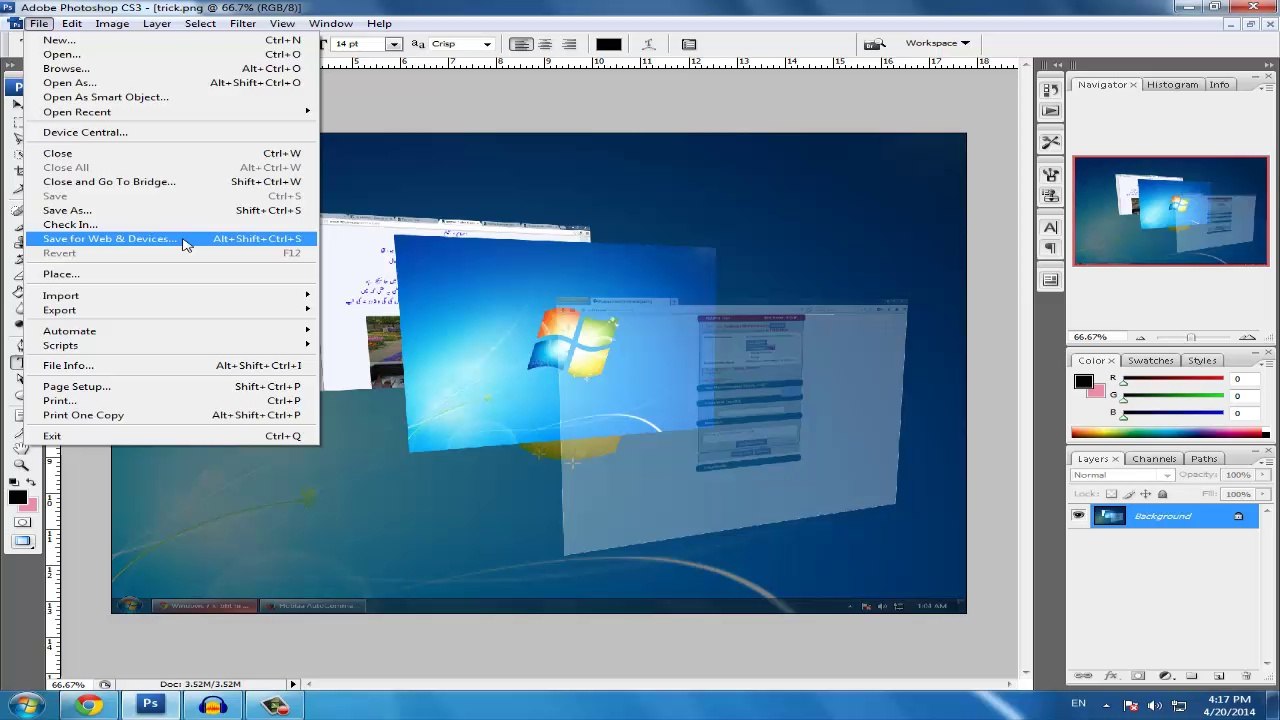Open the Clone Source panel icon
This screenshot has width=1280, height=720.
[x=1050, y=195]
